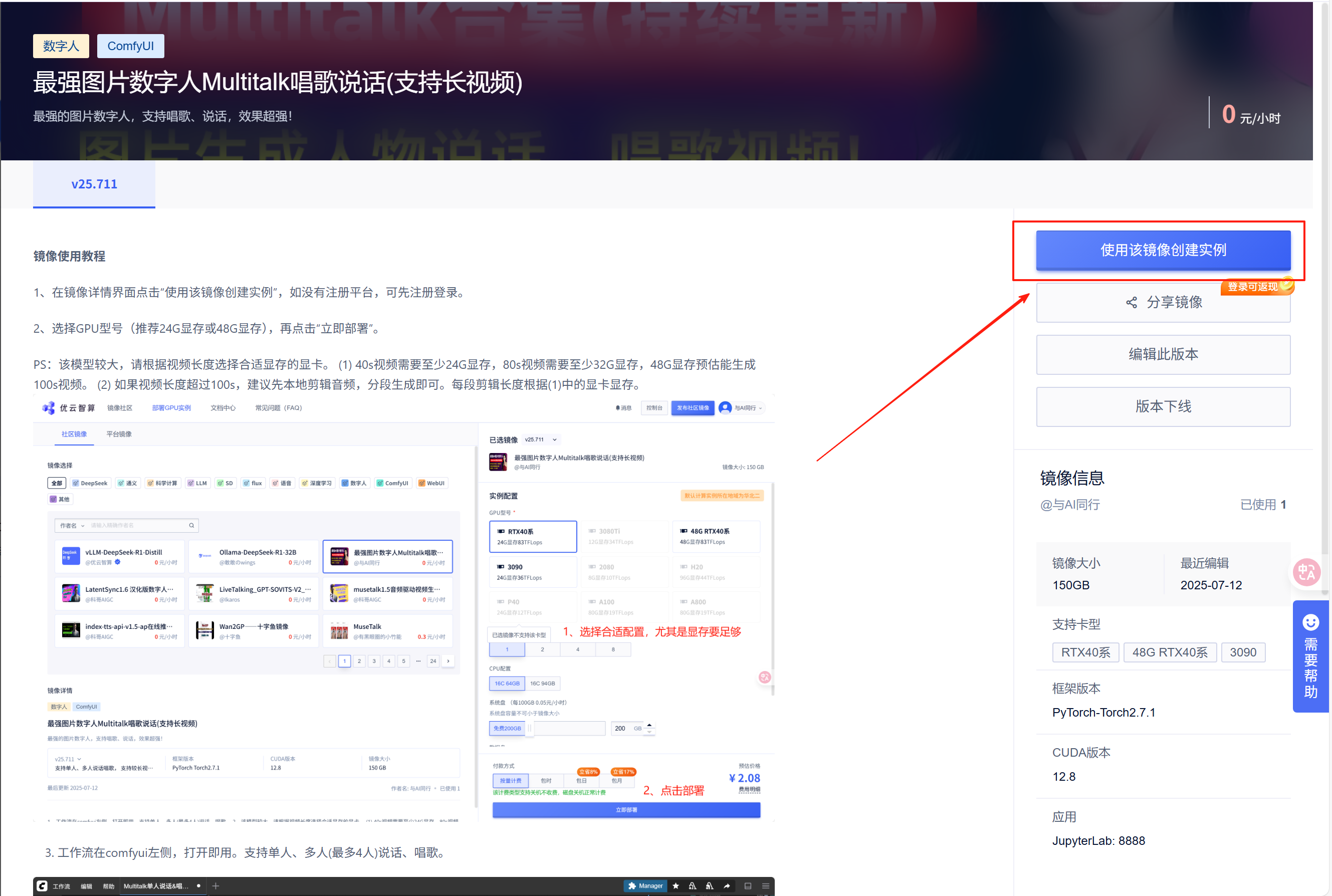
Task: Select 3090 GPU option in tutorial
Action: 533,571
